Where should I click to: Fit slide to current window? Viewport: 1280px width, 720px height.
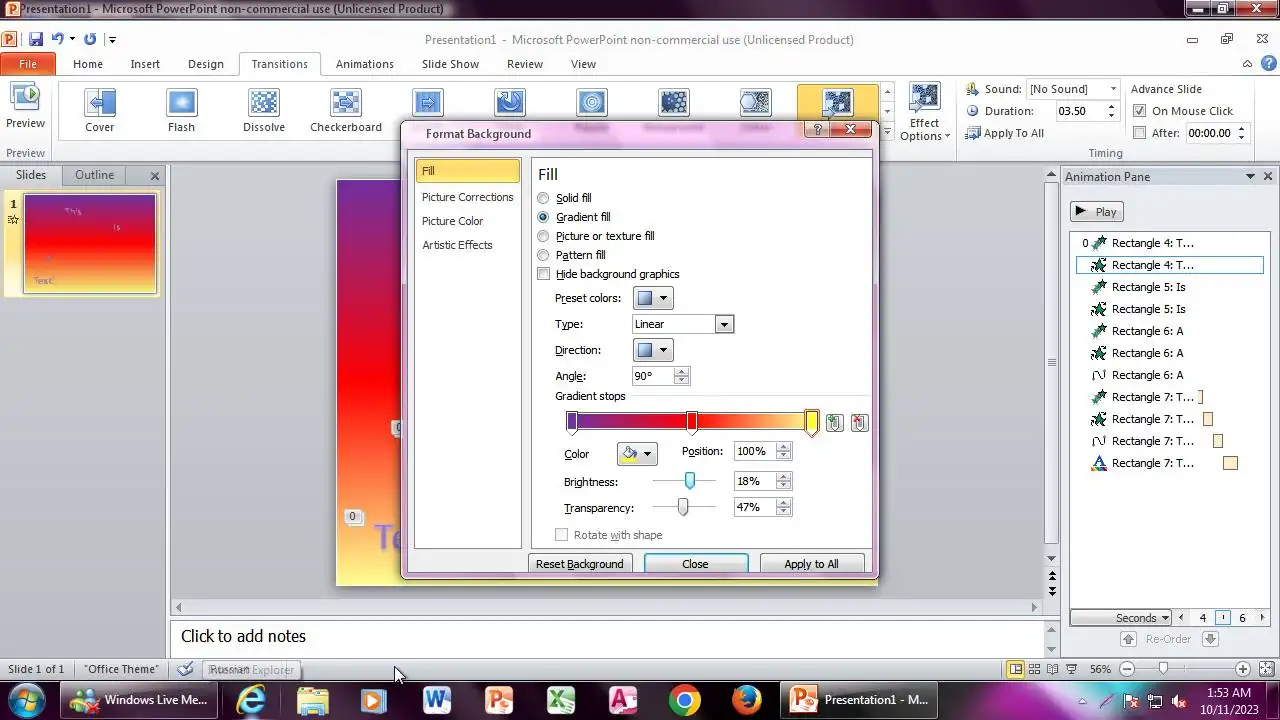(x=1267, y=669)
